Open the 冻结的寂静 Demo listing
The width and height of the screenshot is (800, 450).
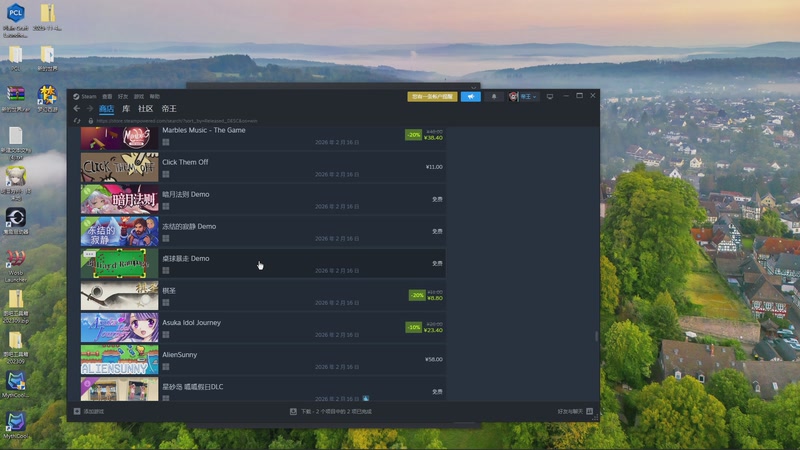(263, 232)
